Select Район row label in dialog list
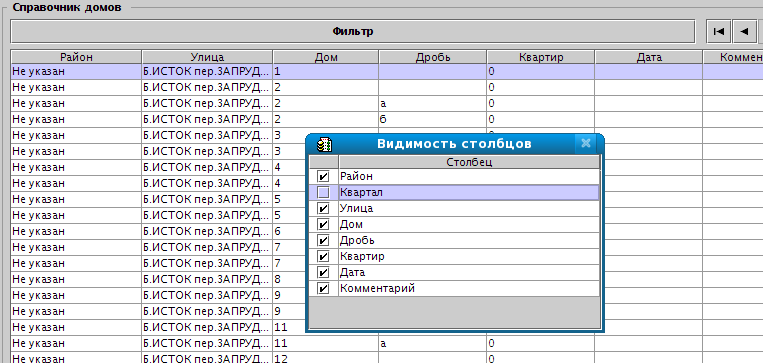 pyautogui.click(x=356, y=176)
